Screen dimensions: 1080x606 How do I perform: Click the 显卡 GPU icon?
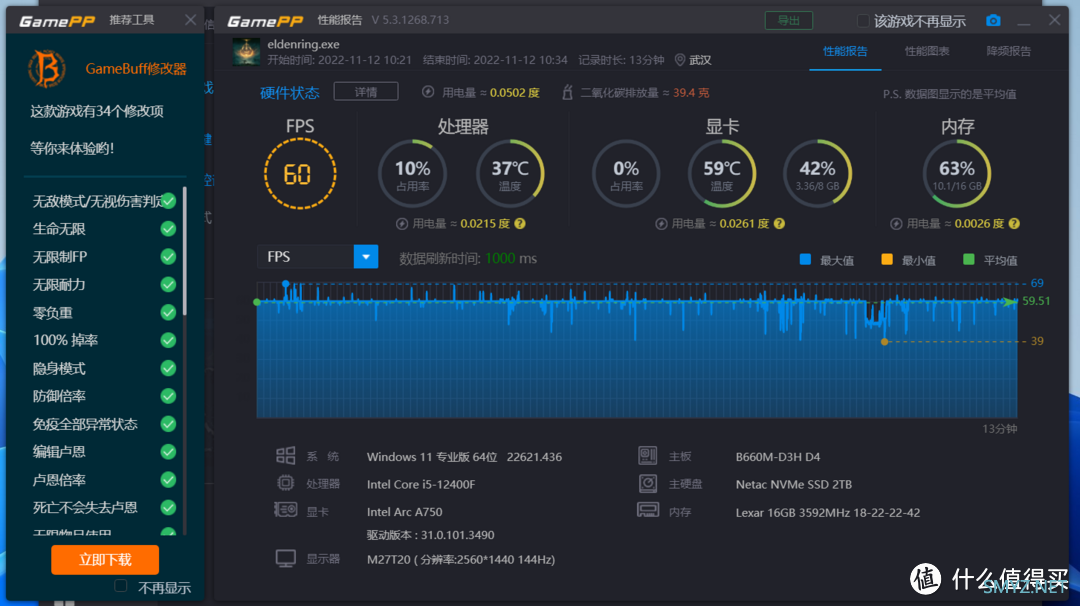coord(285,510)
